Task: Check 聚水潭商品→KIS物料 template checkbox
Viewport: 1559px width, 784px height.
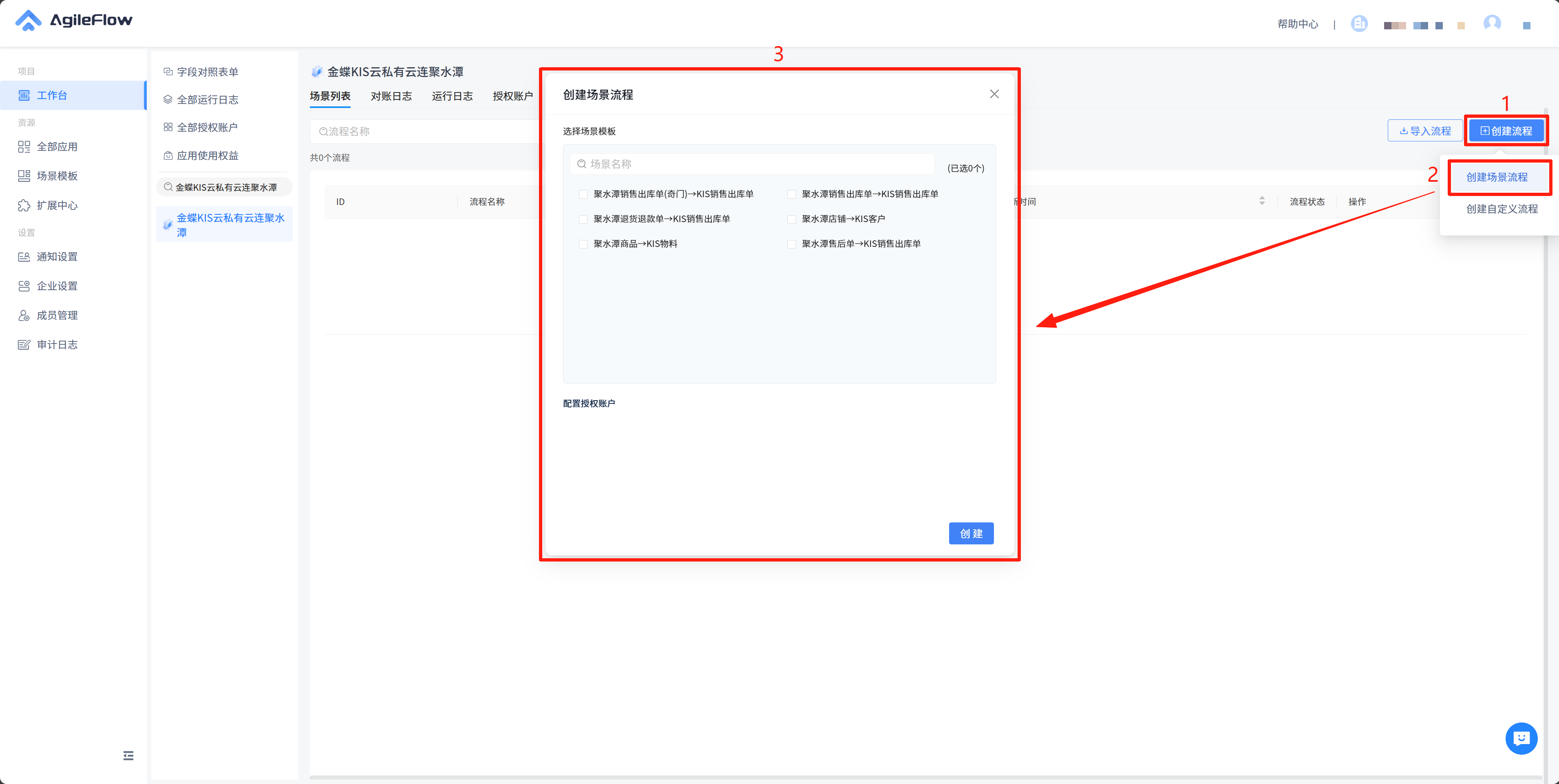Action: [x=583, y=244]
